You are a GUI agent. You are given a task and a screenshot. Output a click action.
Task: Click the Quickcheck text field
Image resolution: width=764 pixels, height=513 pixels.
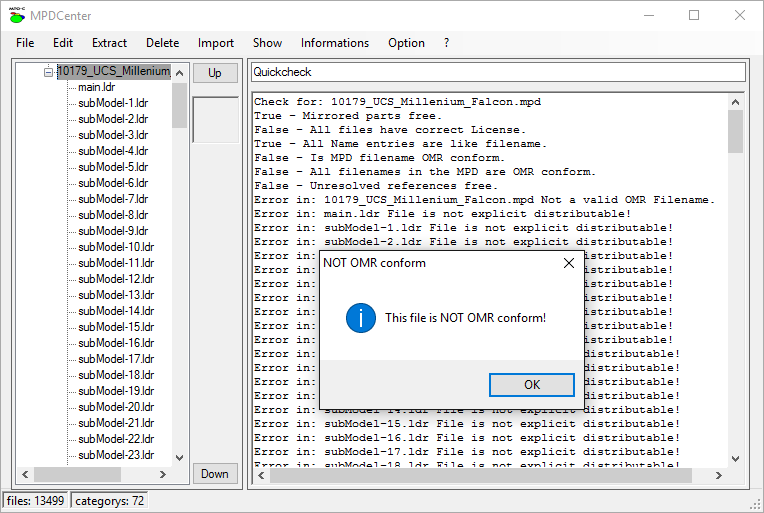click(498, 72)
